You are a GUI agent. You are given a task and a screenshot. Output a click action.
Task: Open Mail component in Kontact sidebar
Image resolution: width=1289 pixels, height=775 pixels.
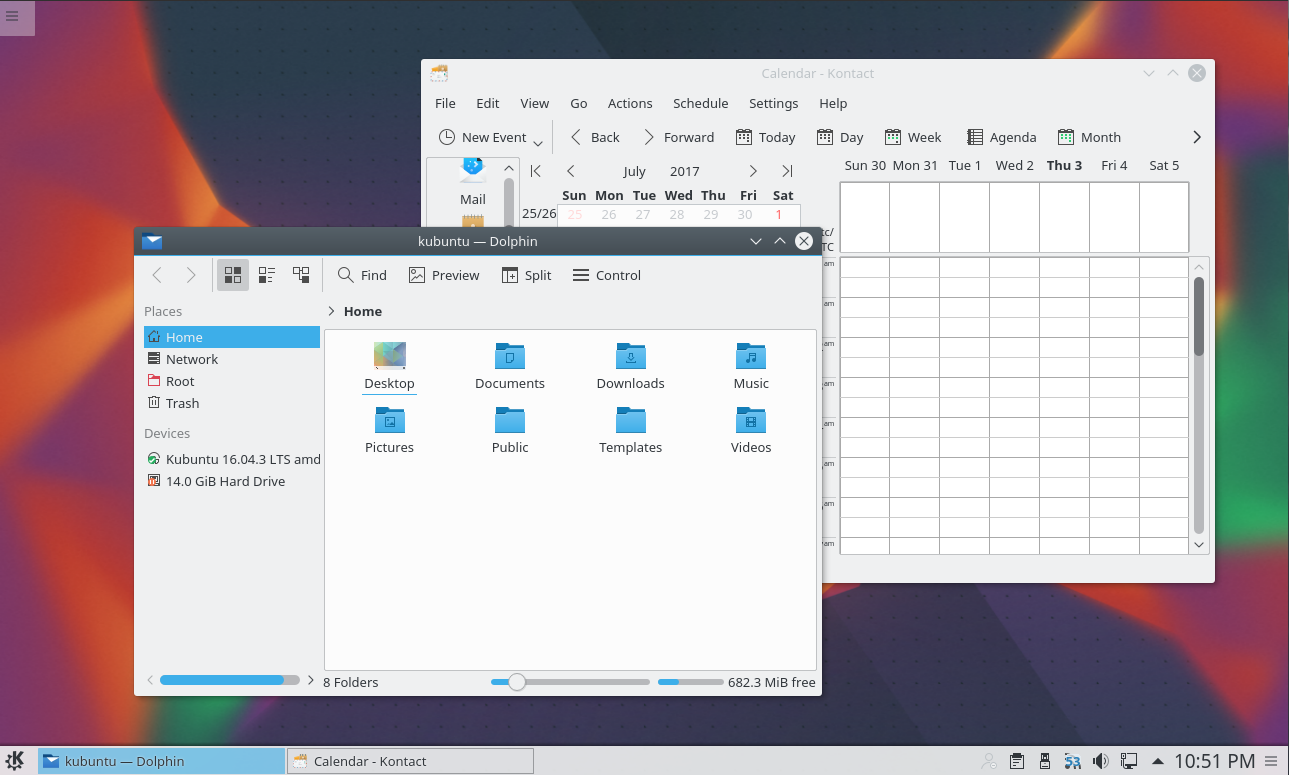click(x=473, y=183)
